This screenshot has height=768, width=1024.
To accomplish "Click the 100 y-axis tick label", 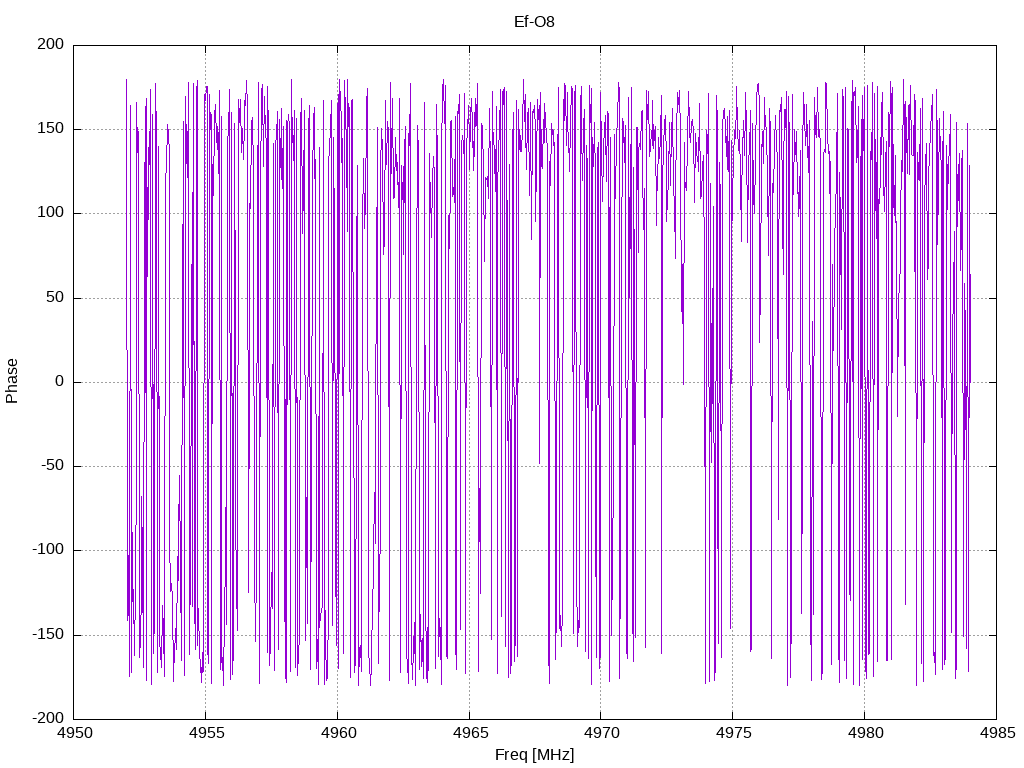I will pyautogui.click(x=51, y=213).
